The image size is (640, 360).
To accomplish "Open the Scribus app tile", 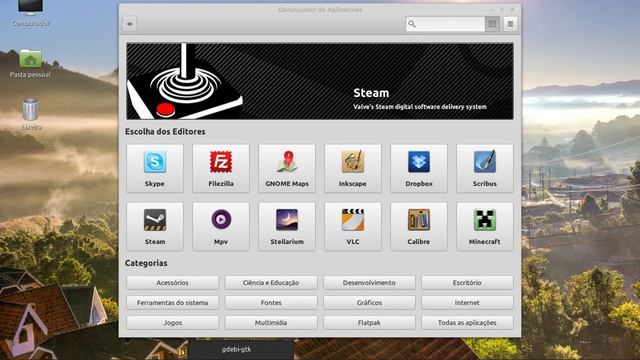I will coord(485,168).
